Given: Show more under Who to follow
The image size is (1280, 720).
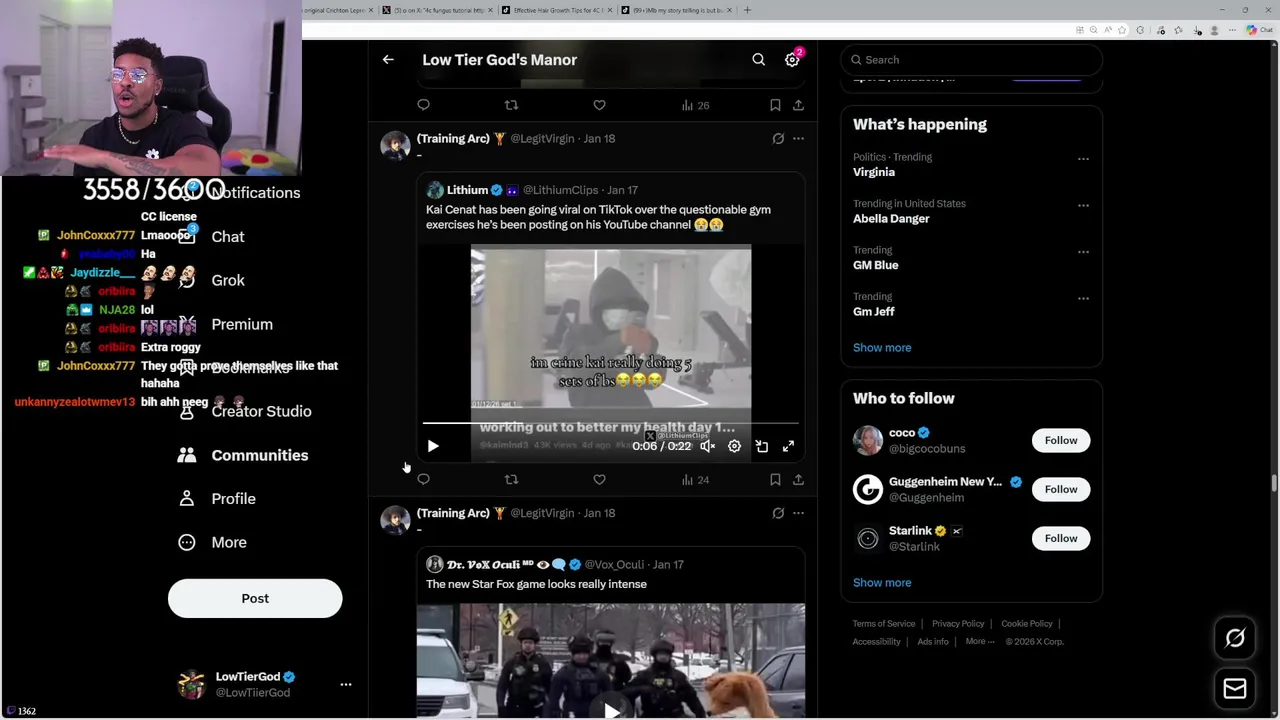Looking at the screenshot, I should [882, 583].
